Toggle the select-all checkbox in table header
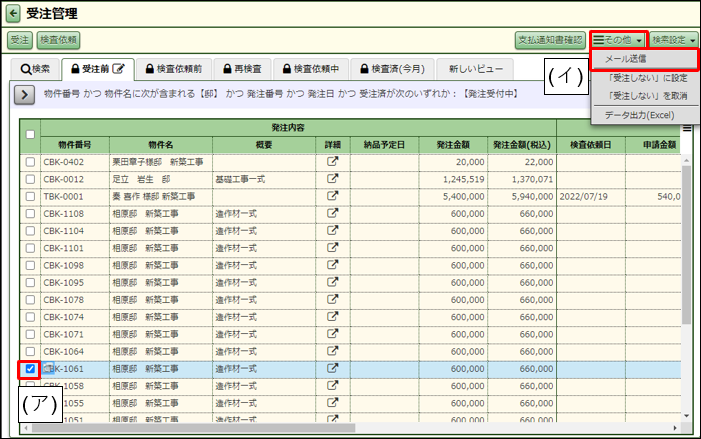The width and height of the screenshot is (701, 439). [30, 134]
